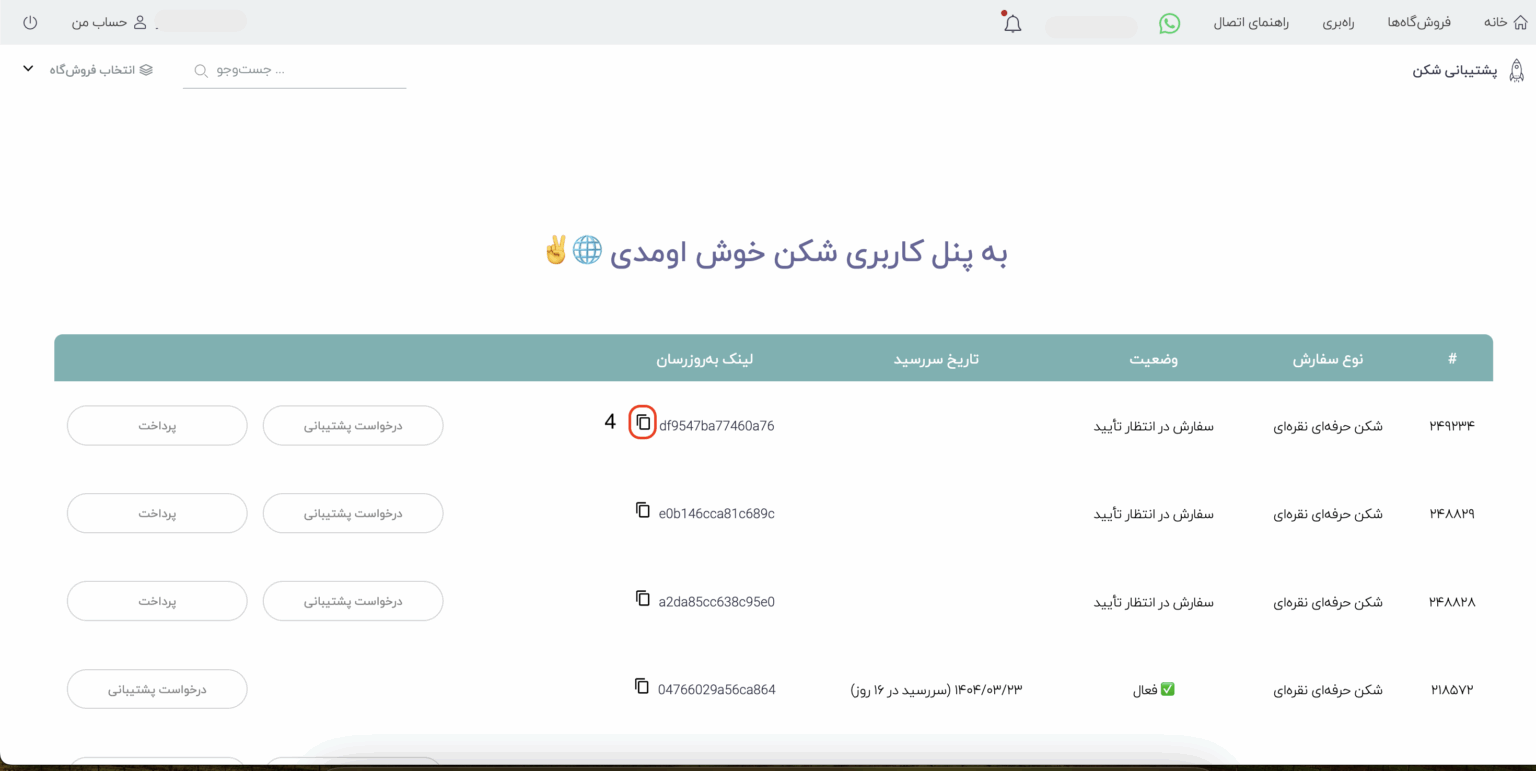Image resolution: width=1536 pixels, height=771 pixels.
Task: Click پرداخت for order ۲۴۸۸۲۸
Action: click(x=156, y=600)
